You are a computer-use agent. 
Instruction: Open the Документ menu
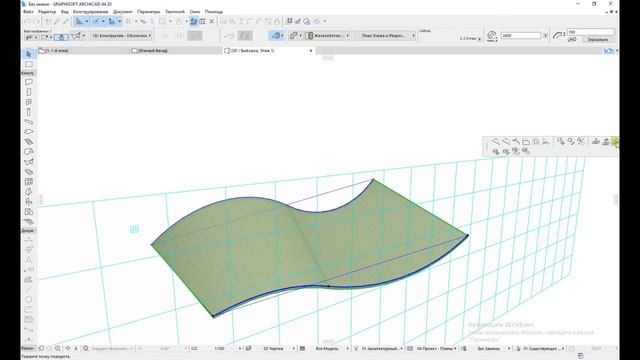(122, 12)
